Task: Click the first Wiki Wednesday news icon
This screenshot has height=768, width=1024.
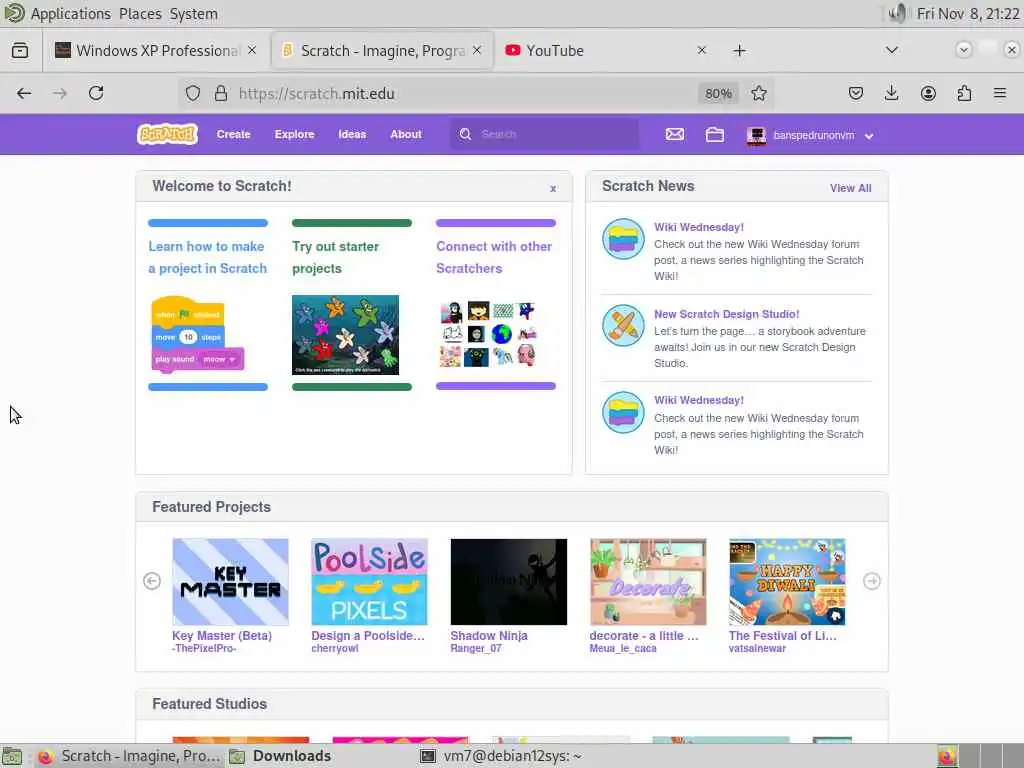Action: (x=623, y=238)
